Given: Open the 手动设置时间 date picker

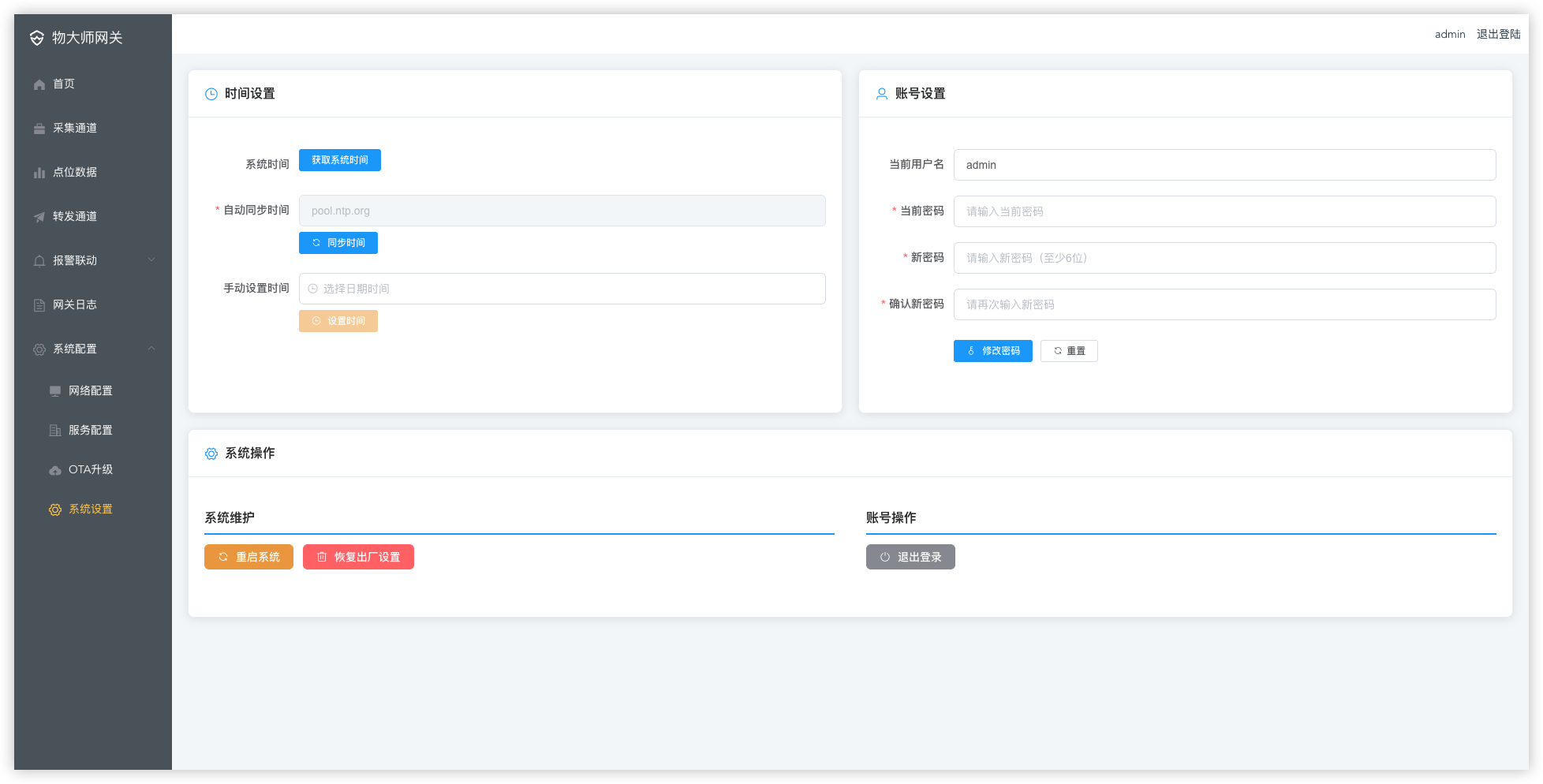Looking at the screenshot, I should coord(562,289).
